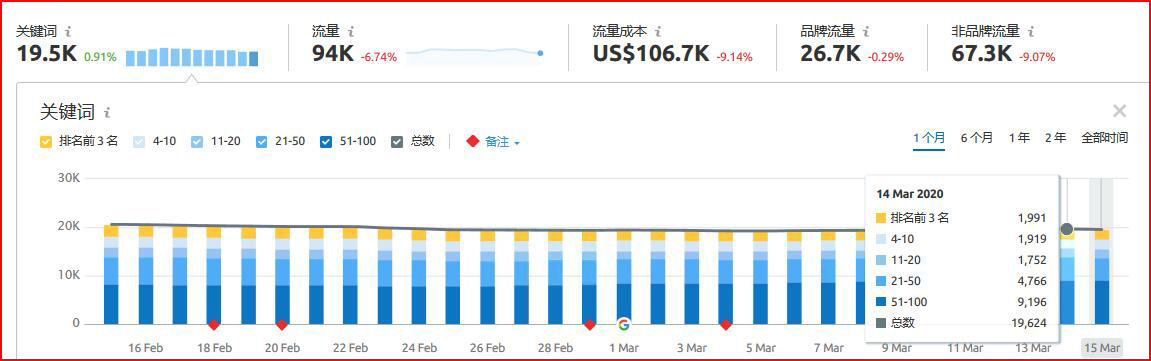Click the US$106.7K traffic cost value
The height and width of the screenshot is (361, 1151).
651,54
